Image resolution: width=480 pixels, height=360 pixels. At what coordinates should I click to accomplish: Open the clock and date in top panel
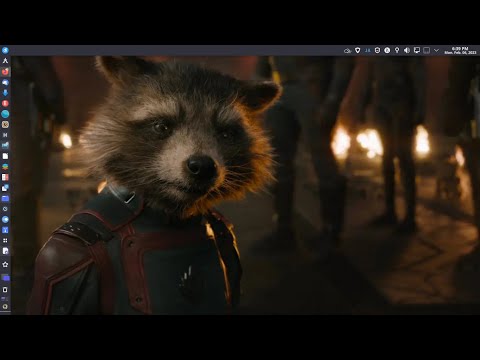460,50
